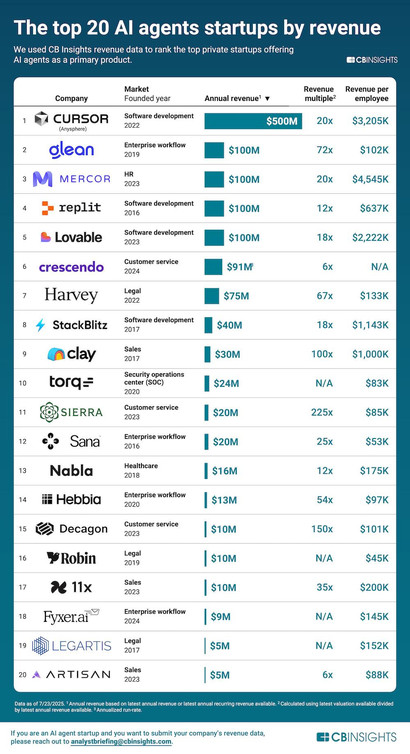Select the Clay rainbow logo icon
Screen dimensions: 410x754
(x=56, y=354)
